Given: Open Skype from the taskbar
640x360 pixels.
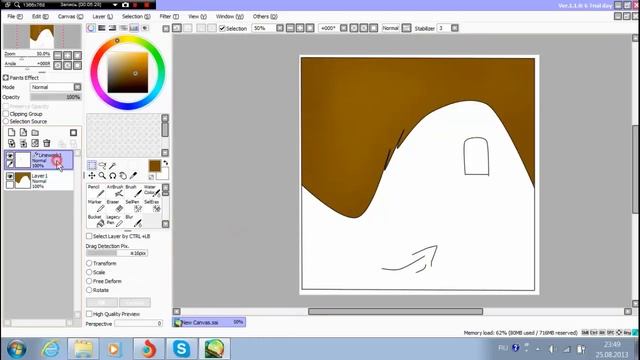Looking at the screenshot, I should pos(181,349).
